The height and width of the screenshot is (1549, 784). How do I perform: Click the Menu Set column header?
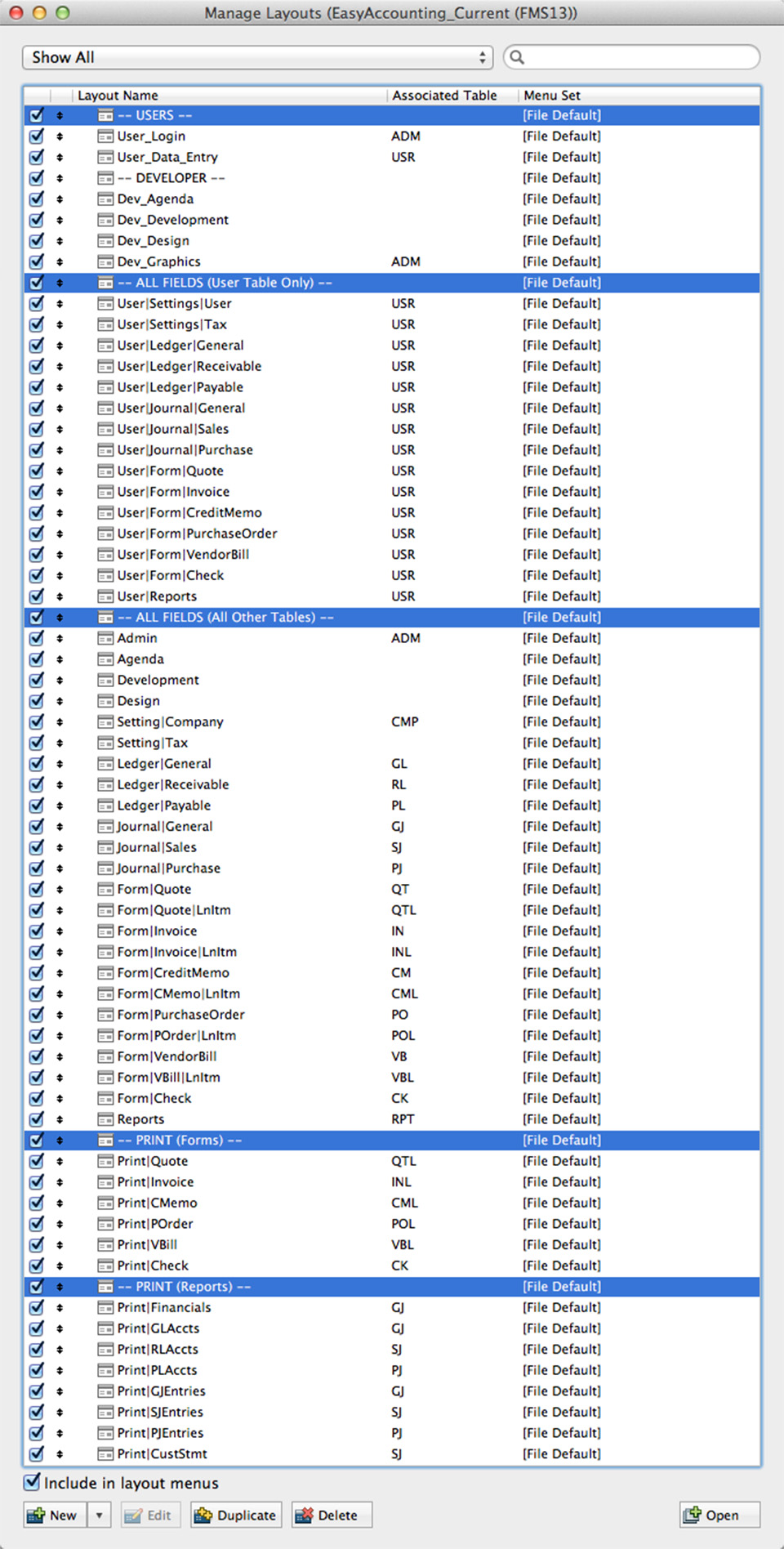pyautogui.click(x=639, y=96)
